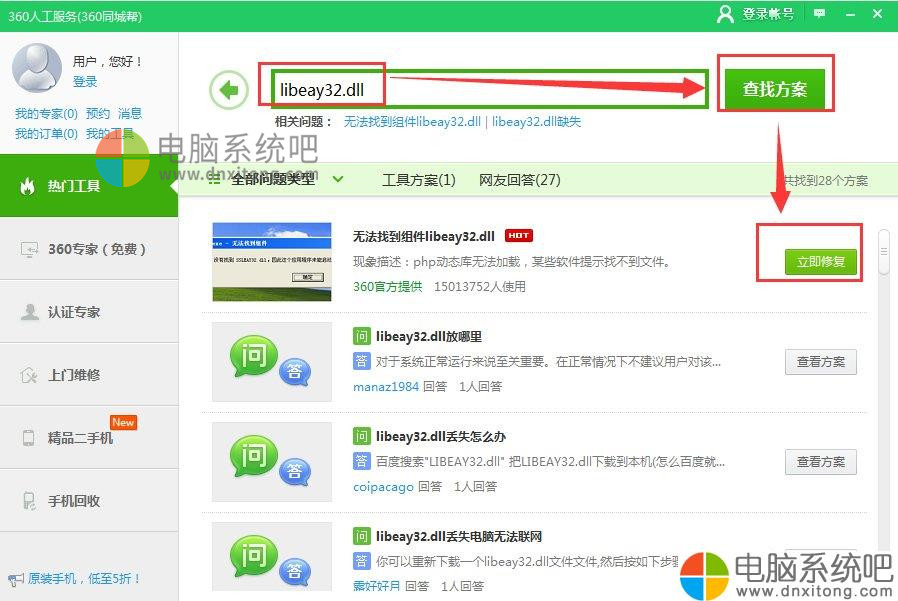Click the megaphone icon at bottom left
The image size is (898, 601).
[15, 579]
